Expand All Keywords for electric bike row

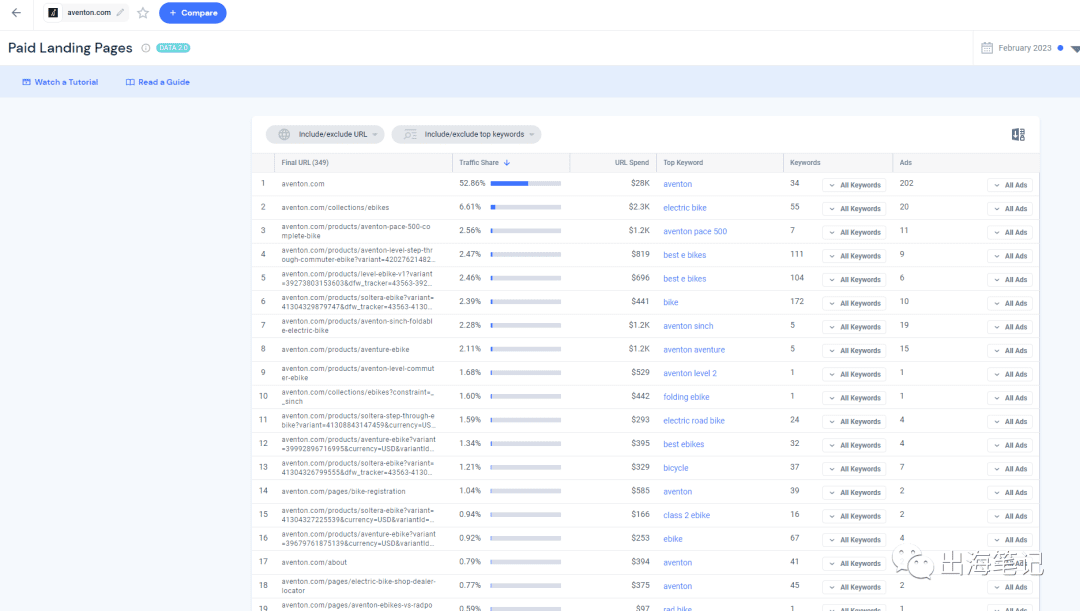[x=854, y=209]
